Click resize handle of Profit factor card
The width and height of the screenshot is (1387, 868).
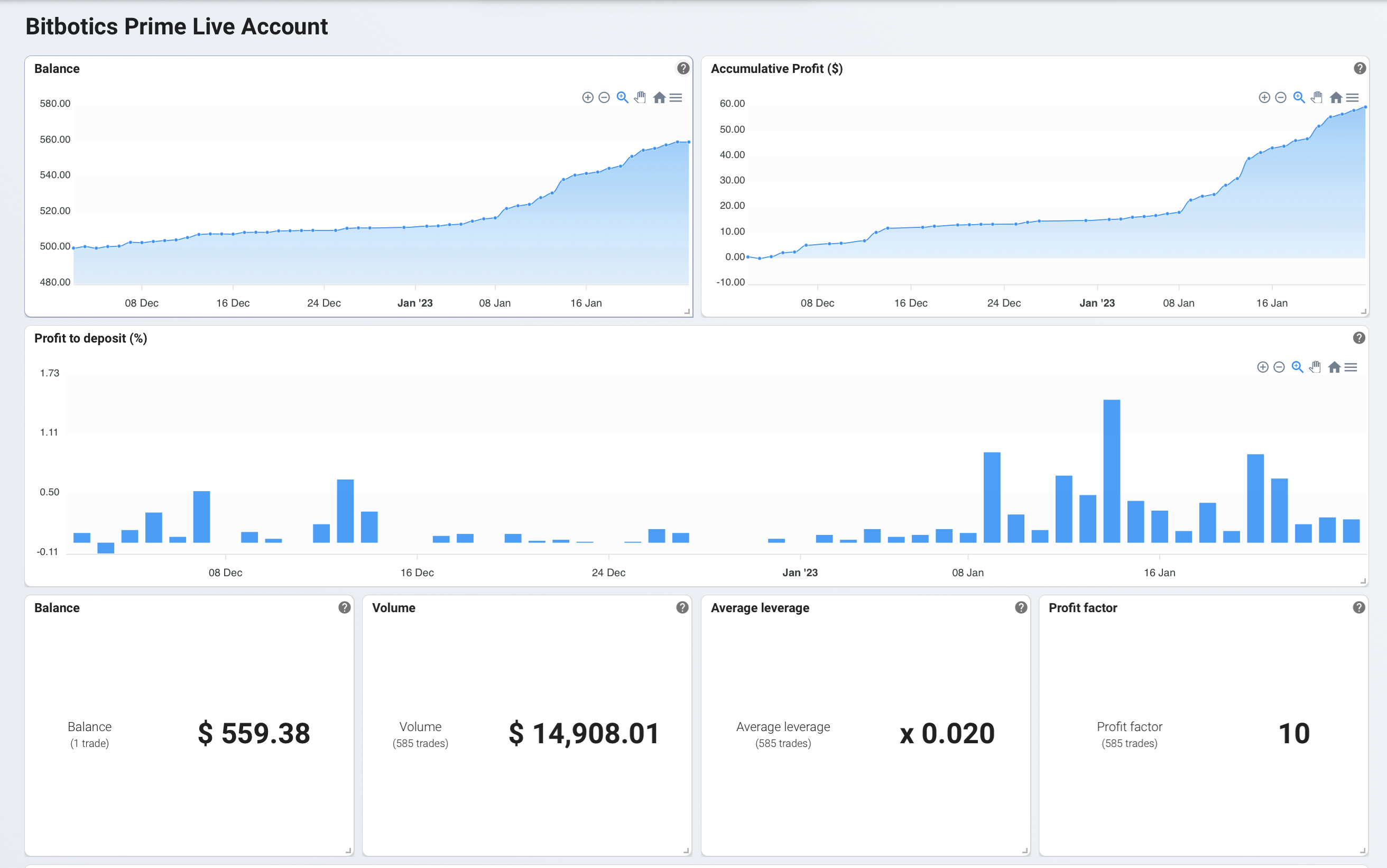point(1363,851)
